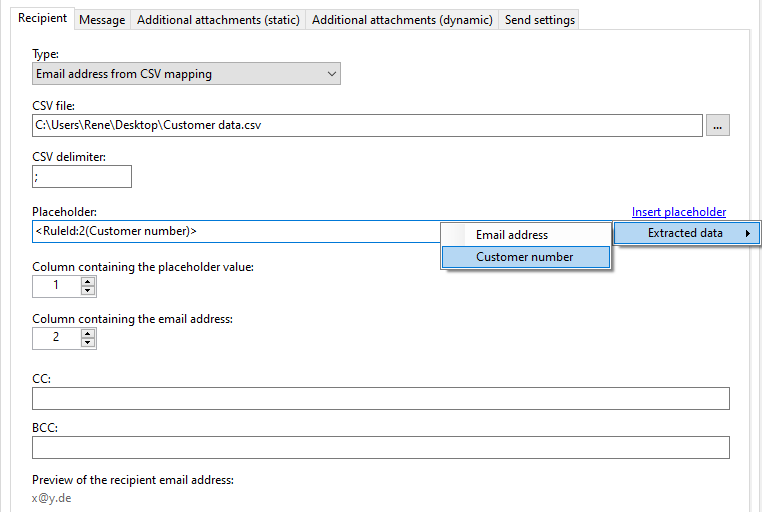The height and width of the screenshot is (512, 762).
Task: Decrease email address column number
Action: [87, 342]
